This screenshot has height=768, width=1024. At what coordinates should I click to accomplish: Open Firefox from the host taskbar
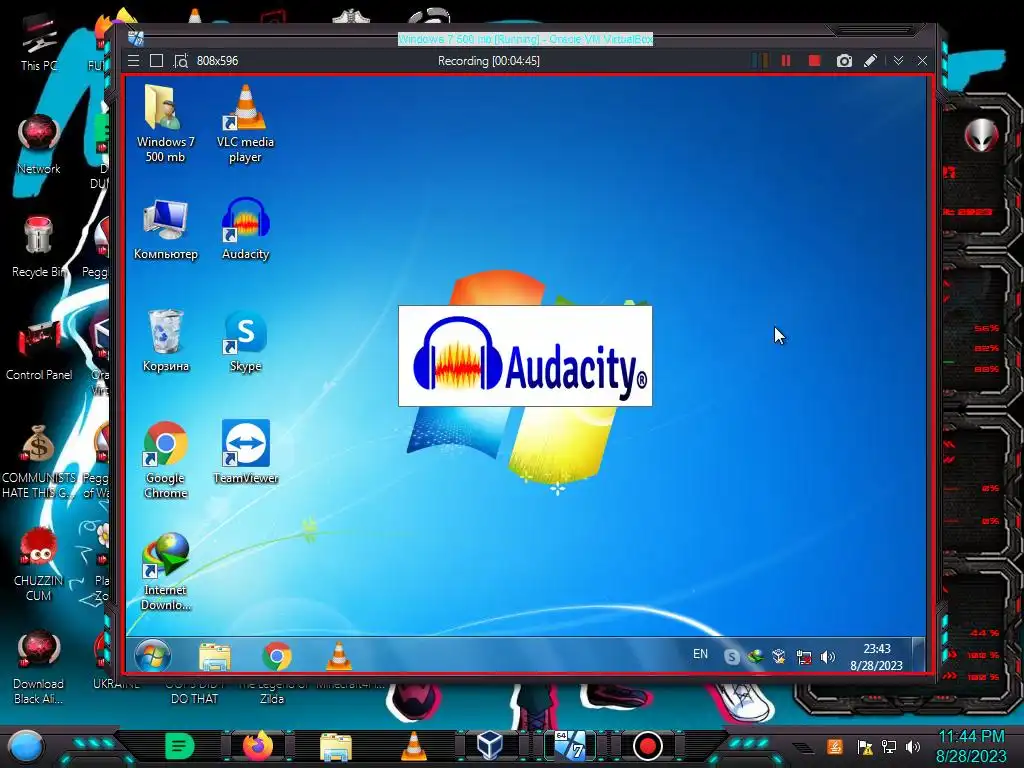click(x=258, y=746)
